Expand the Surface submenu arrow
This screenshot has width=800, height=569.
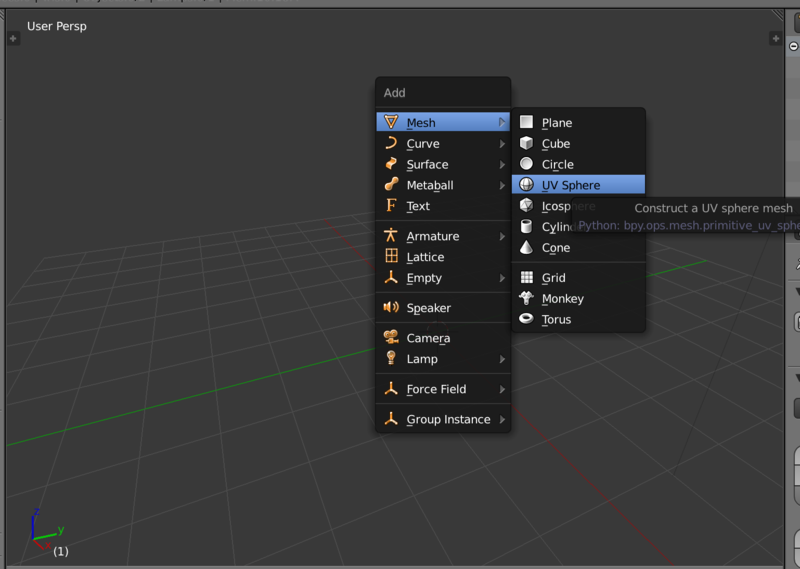pyautogui.click(x=502, y=164)
